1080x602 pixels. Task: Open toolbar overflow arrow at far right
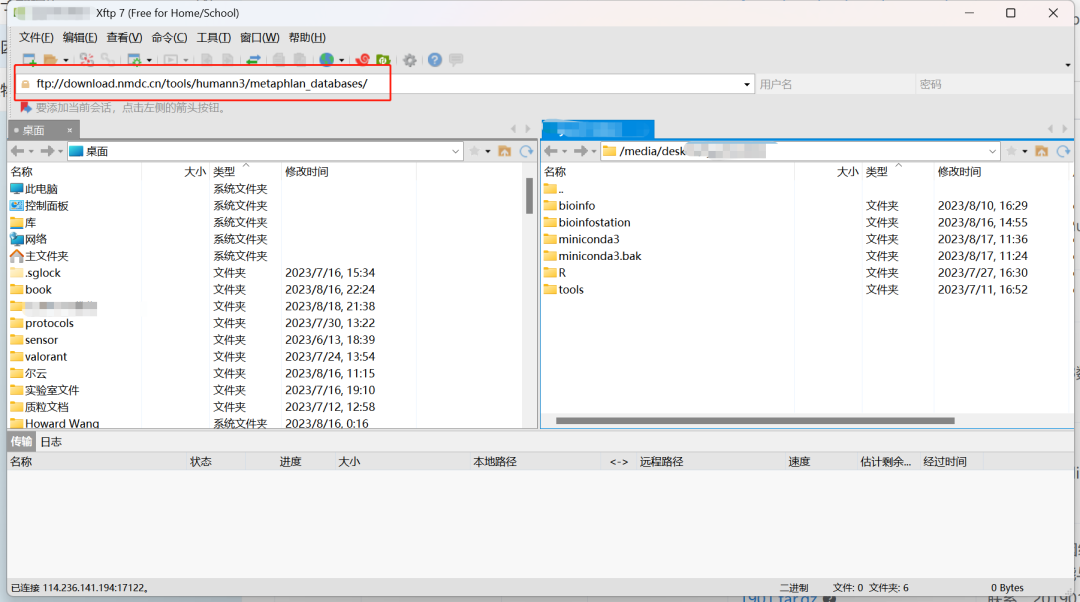[1068, 65]
